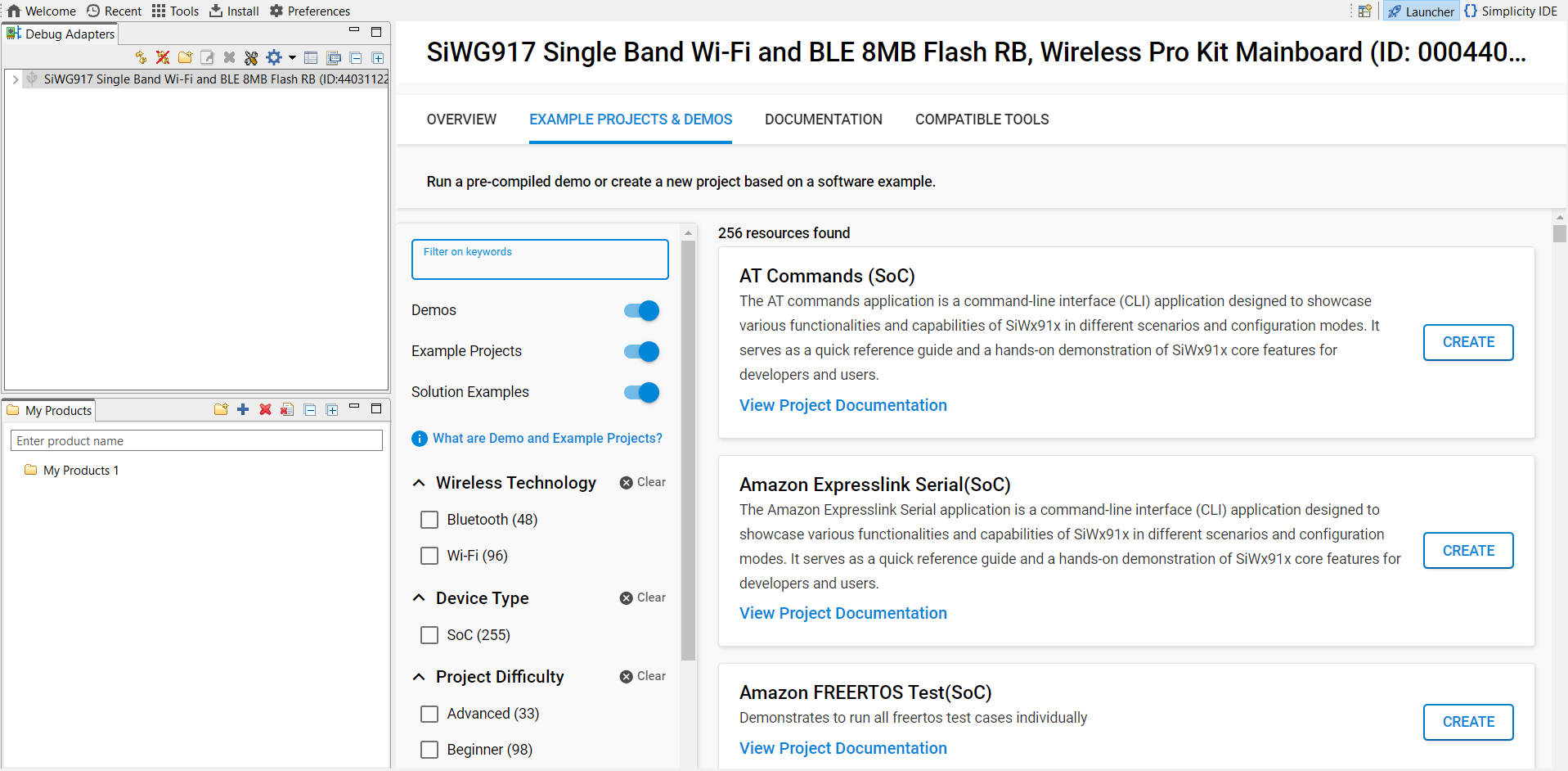The height and width of the screenshot is (771, 1568).
Task: Click the blue gear settings icon in Debug Adapters
Action: (274, 57)
